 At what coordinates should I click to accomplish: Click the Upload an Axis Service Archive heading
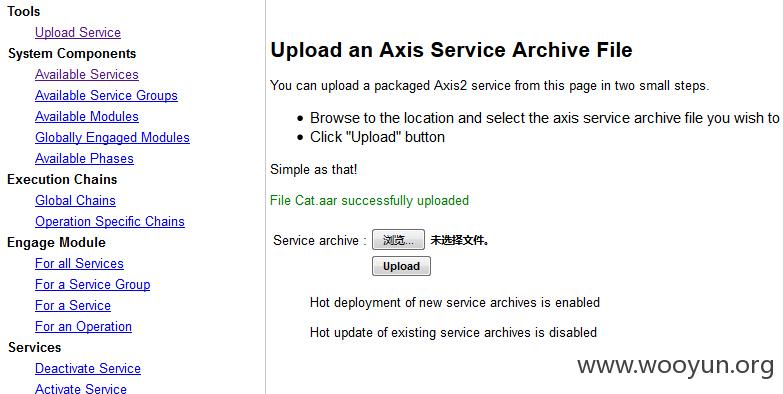[x=451, y=50]
